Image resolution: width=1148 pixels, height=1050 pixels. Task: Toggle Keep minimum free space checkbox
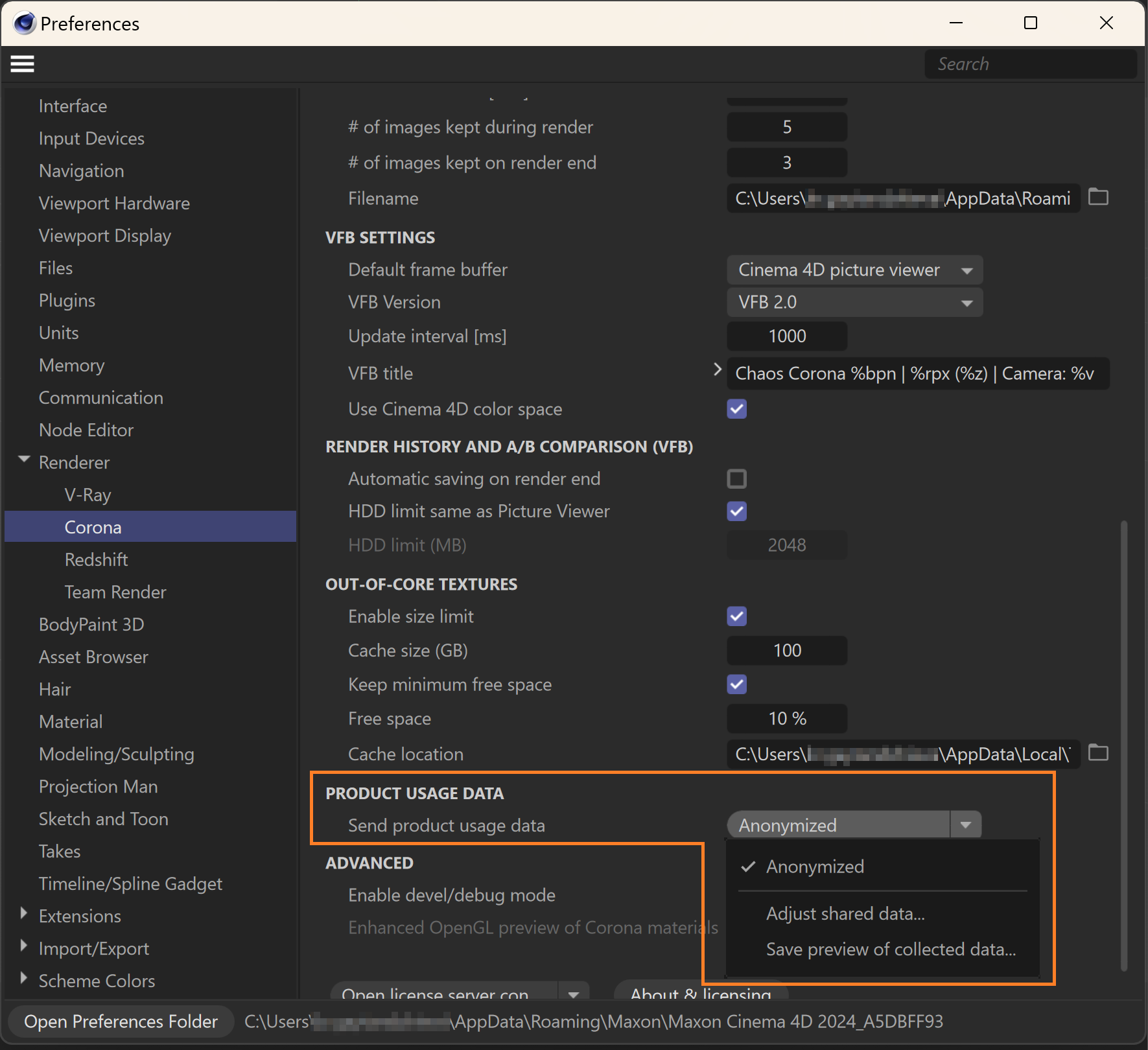737,684
